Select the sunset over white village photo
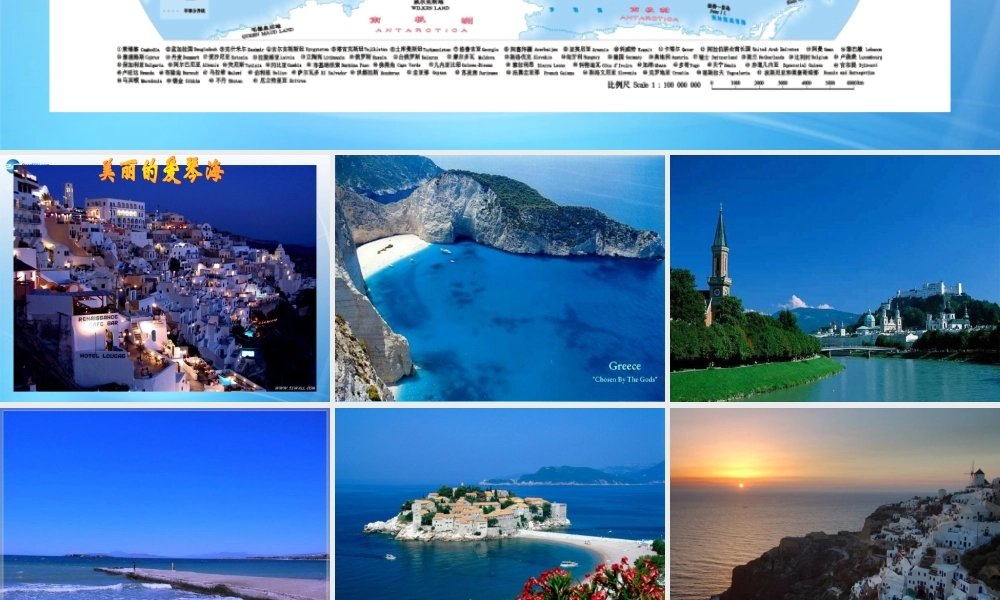1000x600 pixels. coord(835,504)
